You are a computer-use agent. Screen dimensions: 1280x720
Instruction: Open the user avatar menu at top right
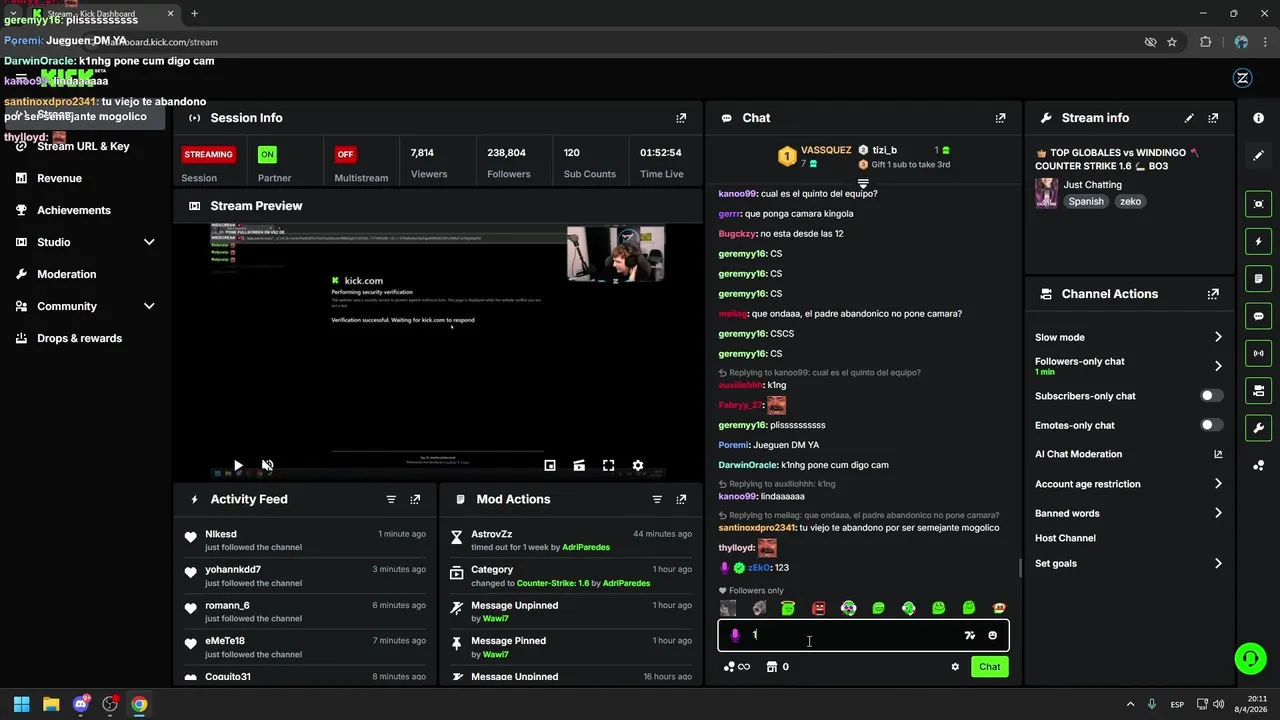coord(1243,78)
